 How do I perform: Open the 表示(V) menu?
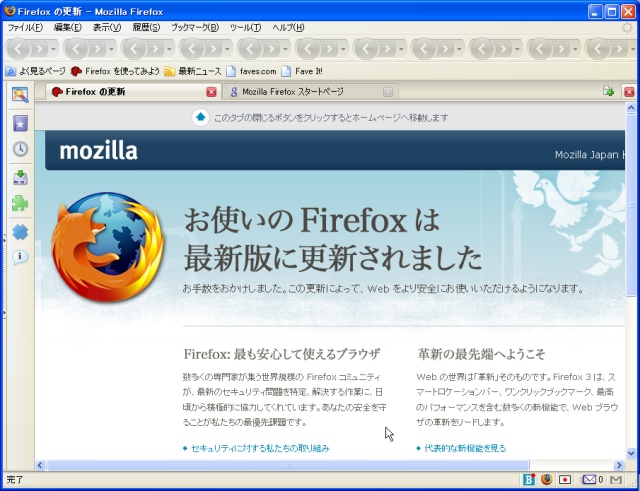107,27
